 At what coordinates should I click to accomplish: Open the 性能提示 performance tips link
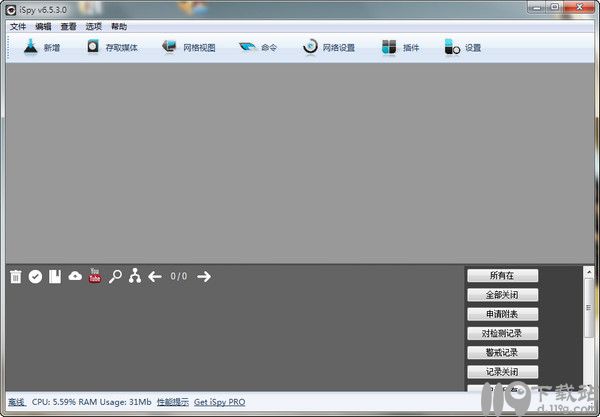[x=173, y=402]
